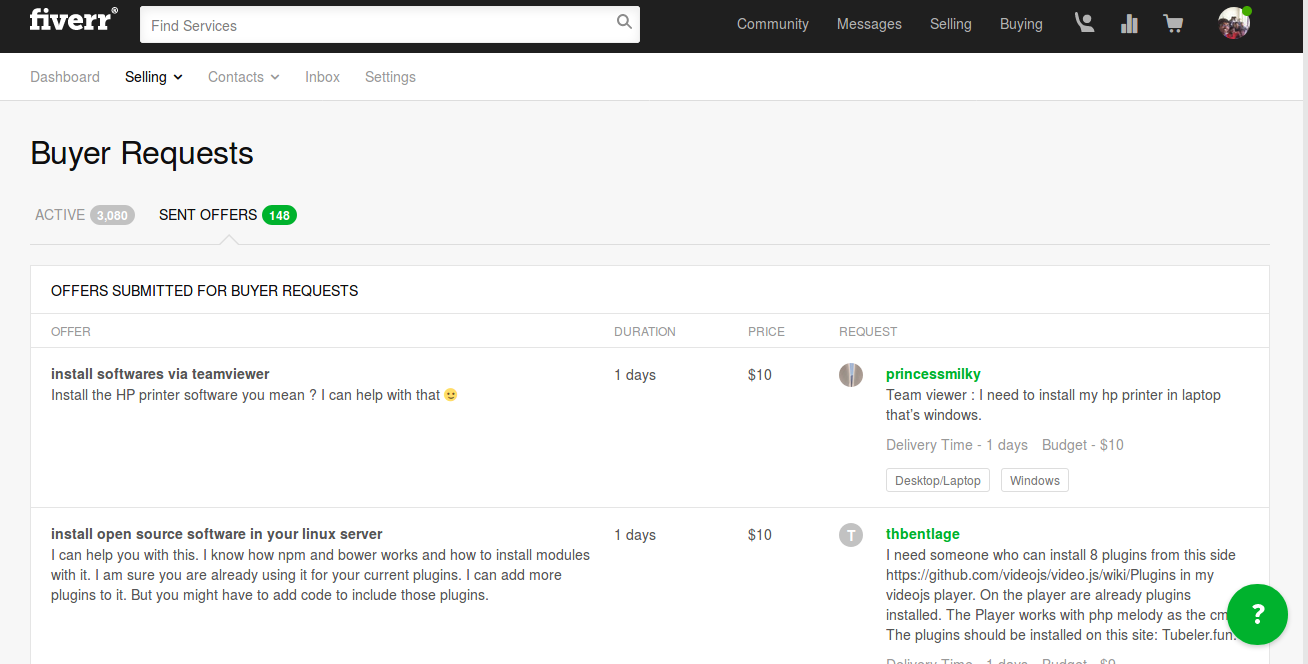The image size is (1308, 664).
Task: Open the Settings tab
Action: click(x=390, y=77)
